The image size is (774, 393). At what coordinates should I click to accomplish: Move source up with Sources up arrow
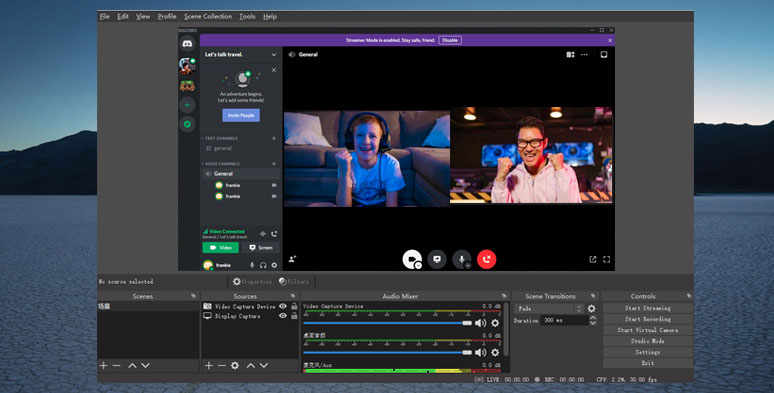251,365
